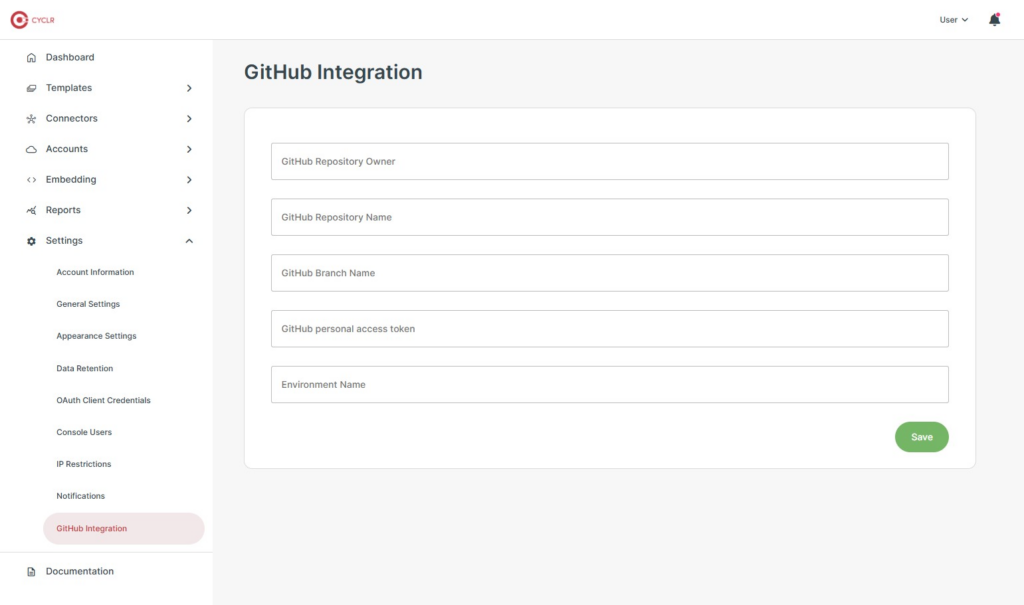Click the Settings menu label
1024x605 pixels.
point(64,240)
